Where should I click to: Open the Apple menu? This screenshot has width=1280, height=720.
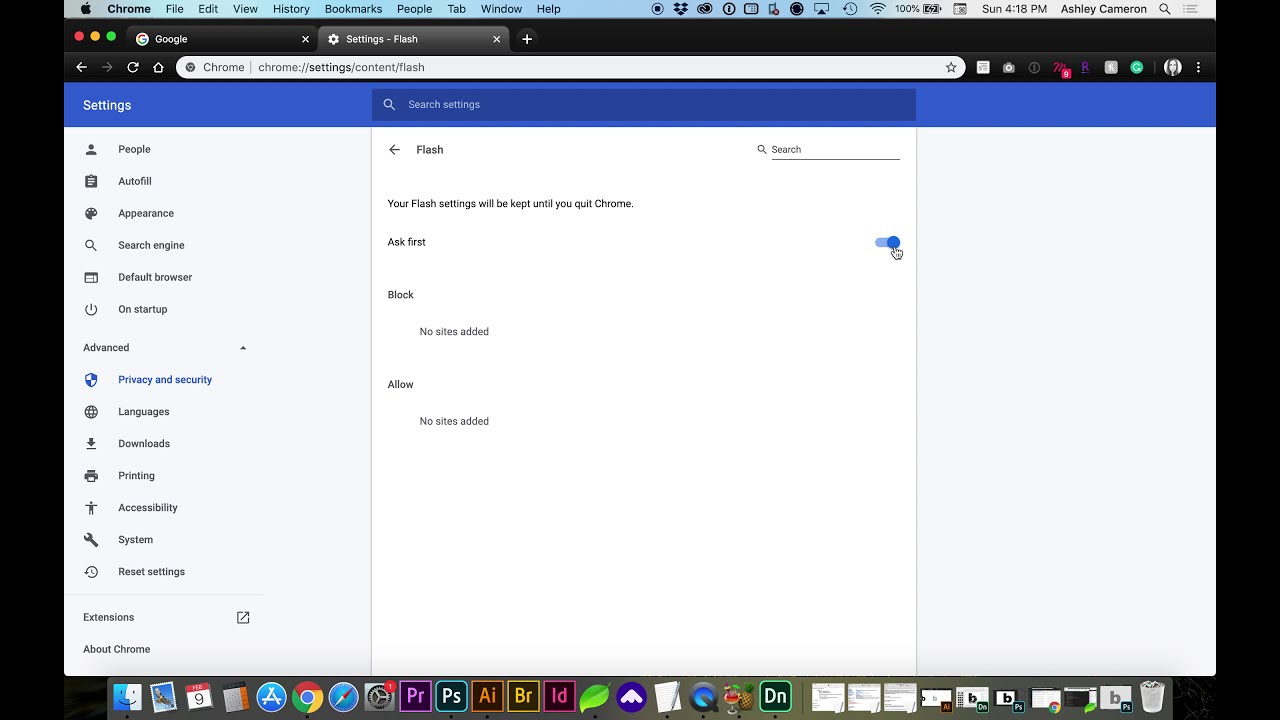coord(85,9)
